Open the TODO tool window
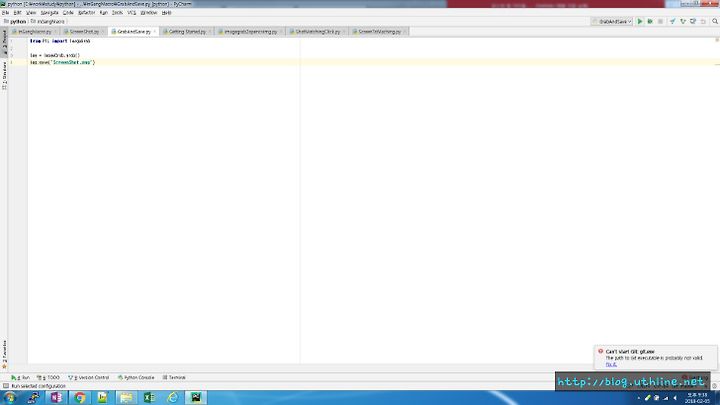This screenshot has height=405, width=720. click(x=49, y=377)
